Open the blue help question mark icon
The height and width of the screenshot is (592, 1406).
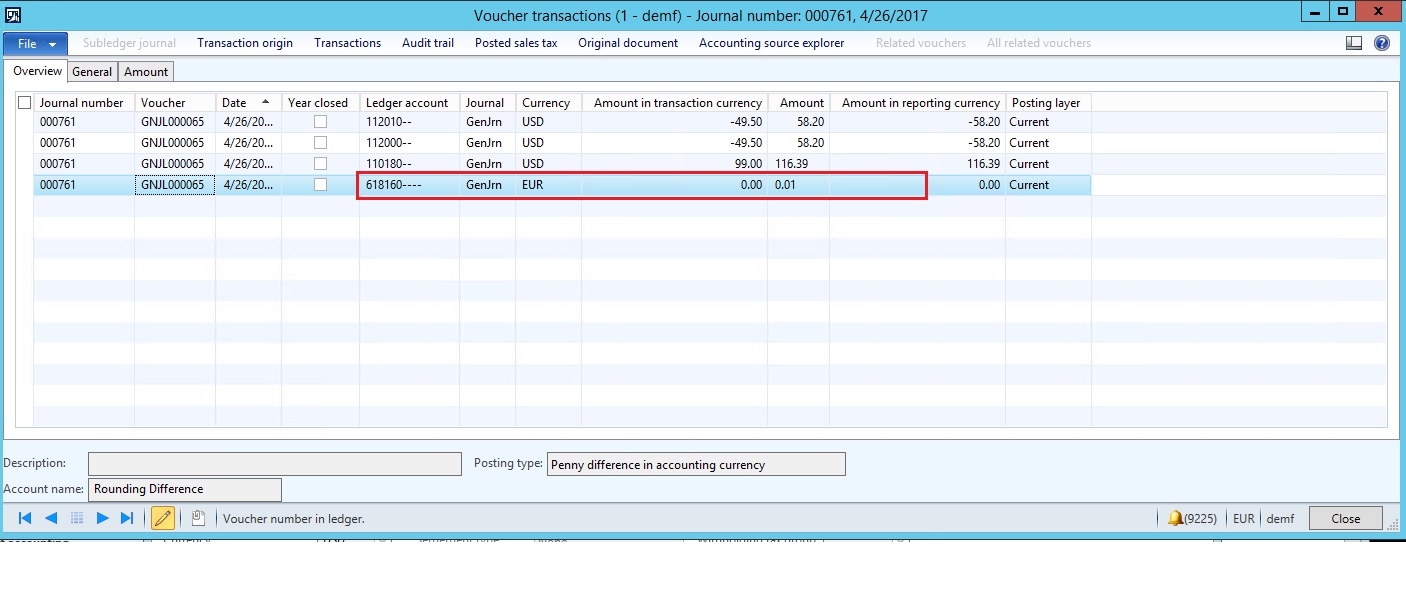[1382, 43]
